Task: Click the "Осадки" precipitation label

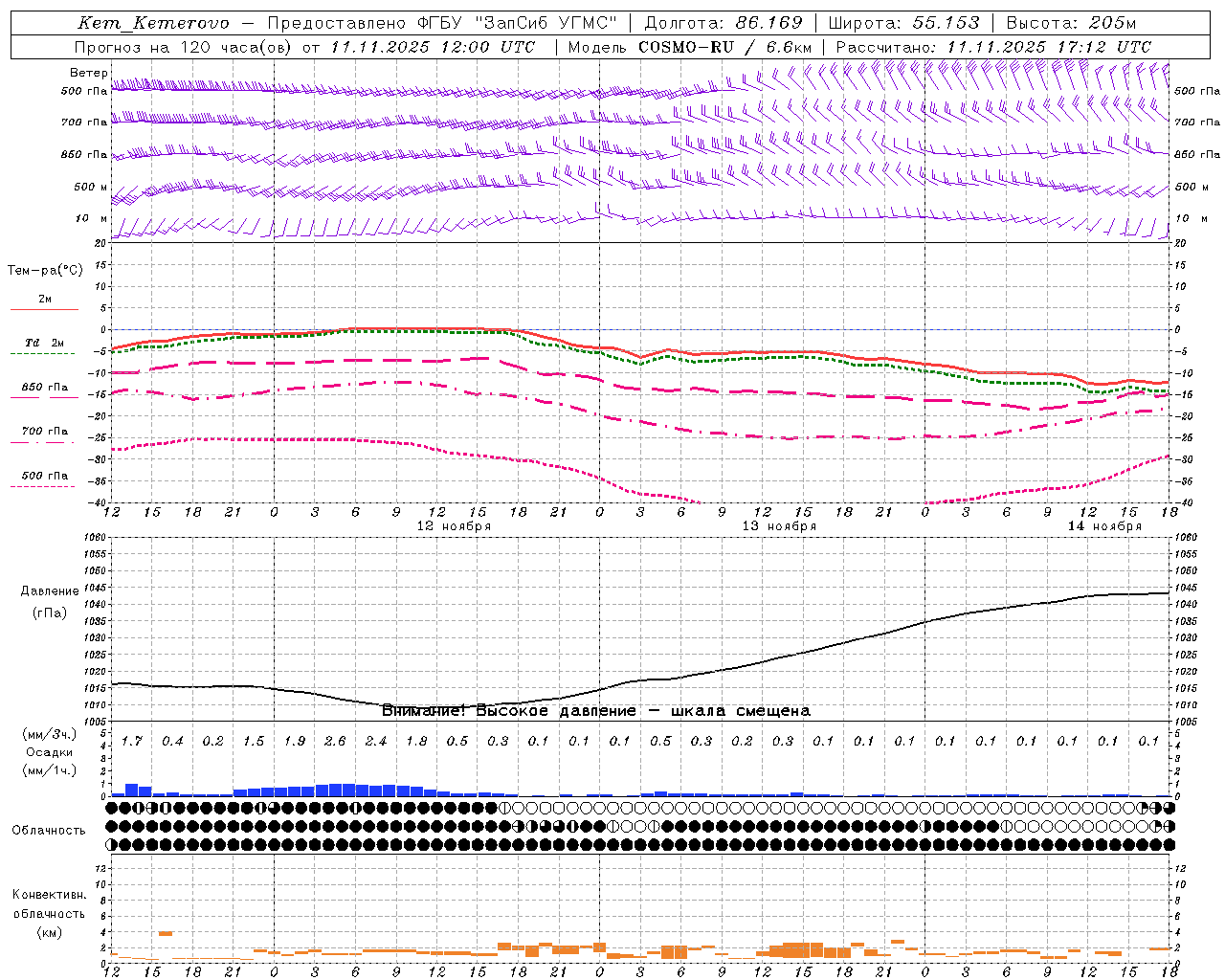Action: click(49, 752)
